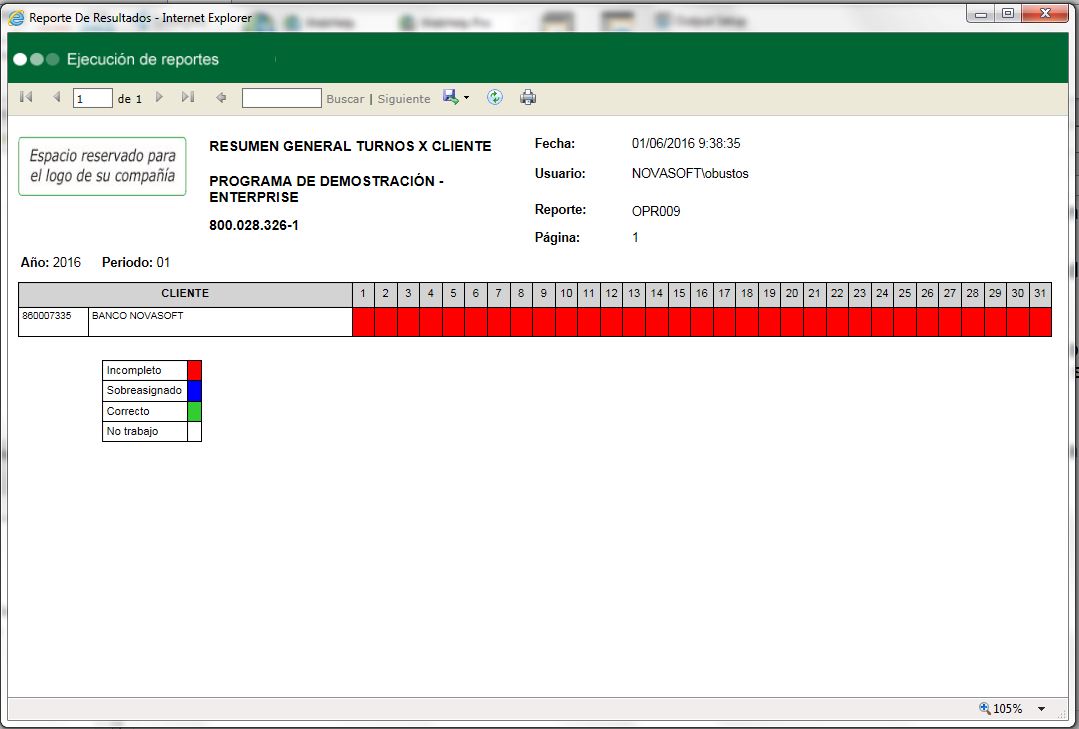
Task: Click red cell under day 28
Action: 972,321
